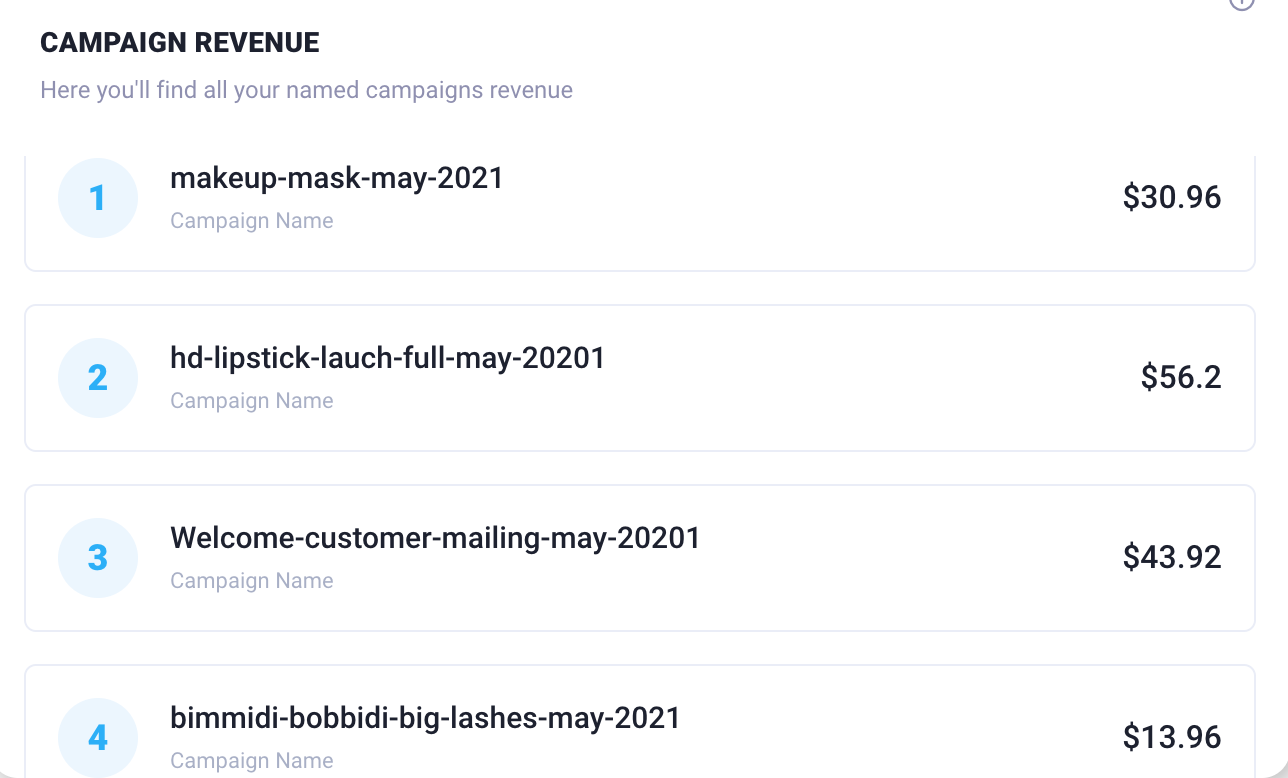Image resolution: width=1288 pixels, height=778 pixels.
Task: Click Campaign Name label under hd-lipstick-lauch-full-may-20201
Action: click(x=252, y=401)
